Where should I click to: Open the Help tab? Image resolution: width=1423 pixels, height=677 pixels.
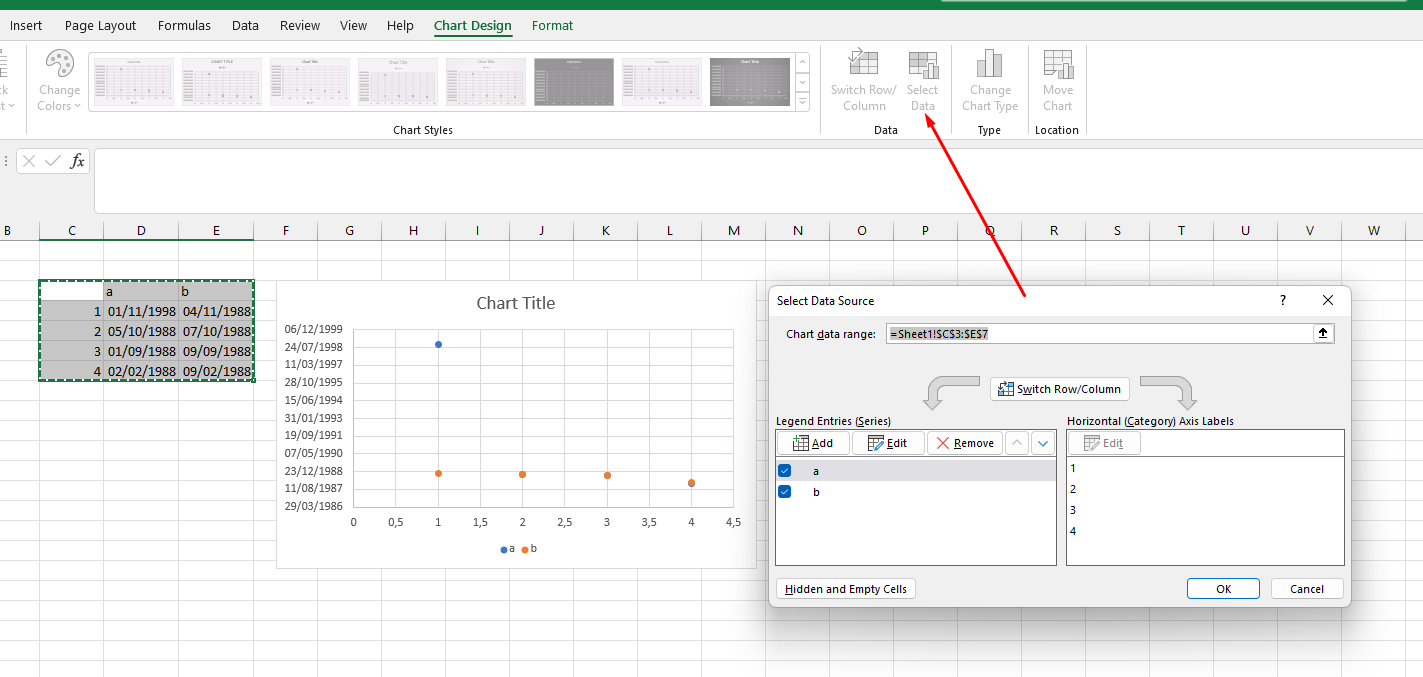coord(400,26)
